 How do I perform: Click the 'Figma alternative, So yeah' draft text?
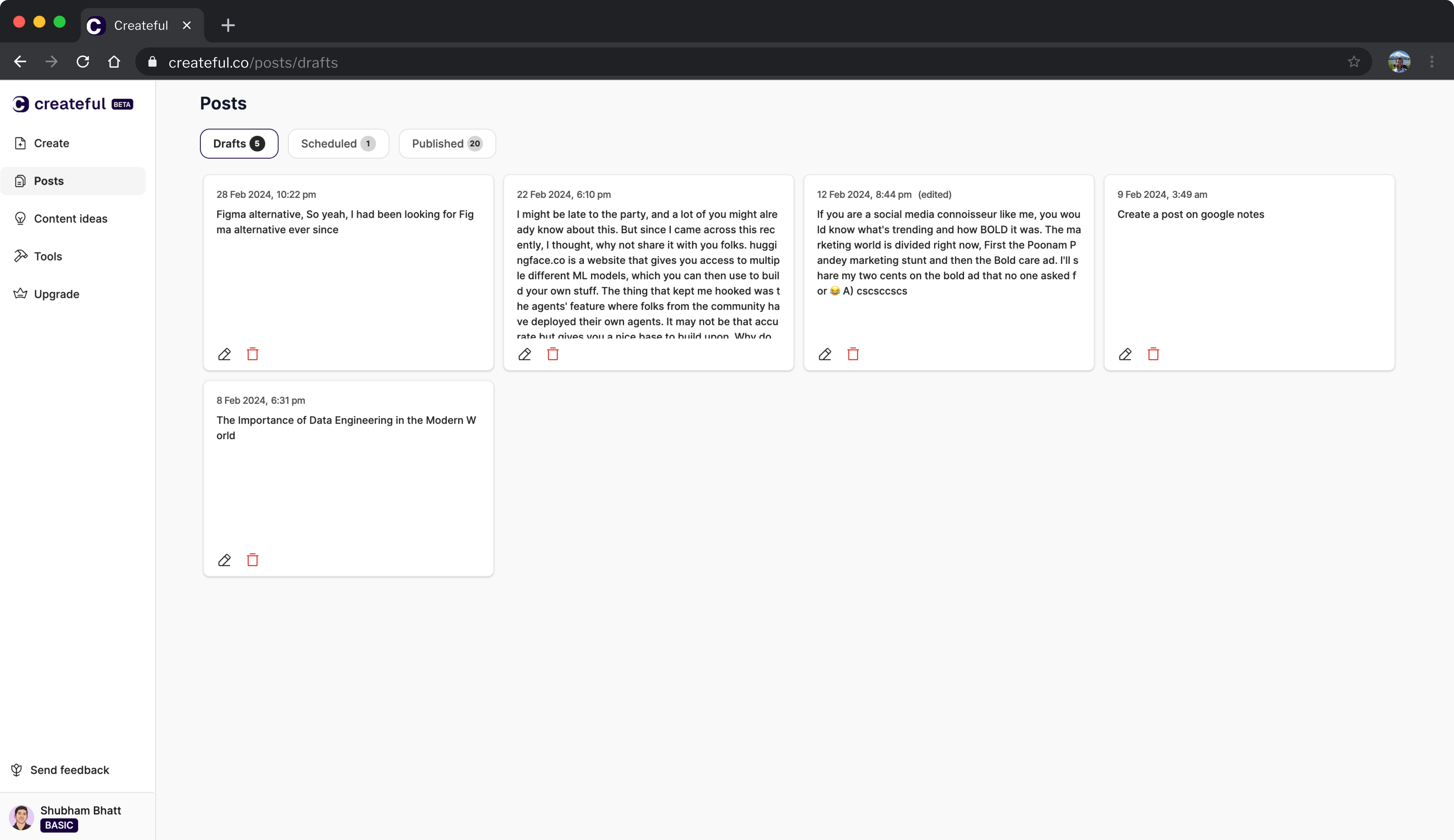tap(345, 222)
